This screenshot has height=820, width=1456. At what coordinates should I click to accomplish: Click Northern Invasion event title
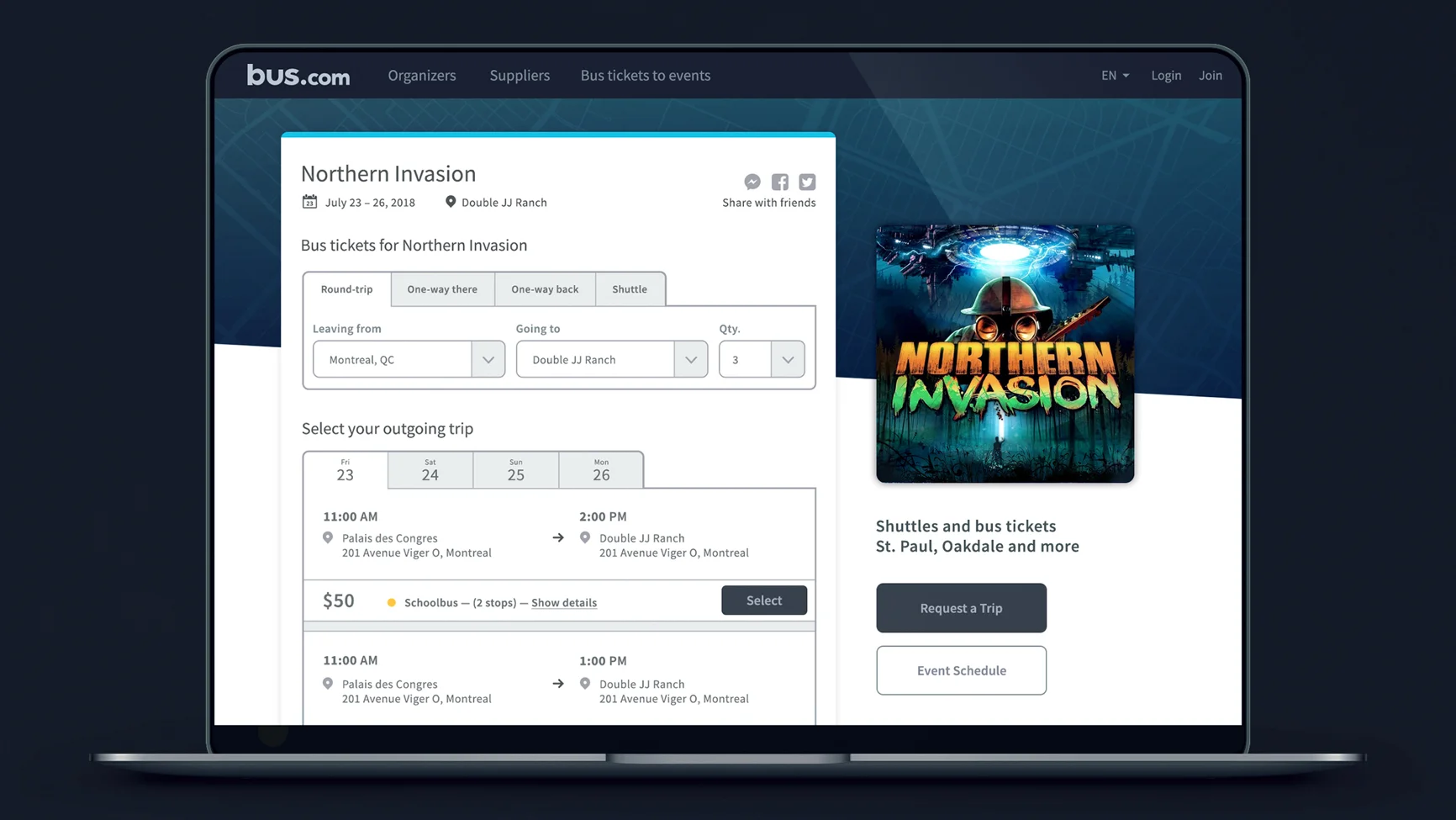[x=388, y=173]
